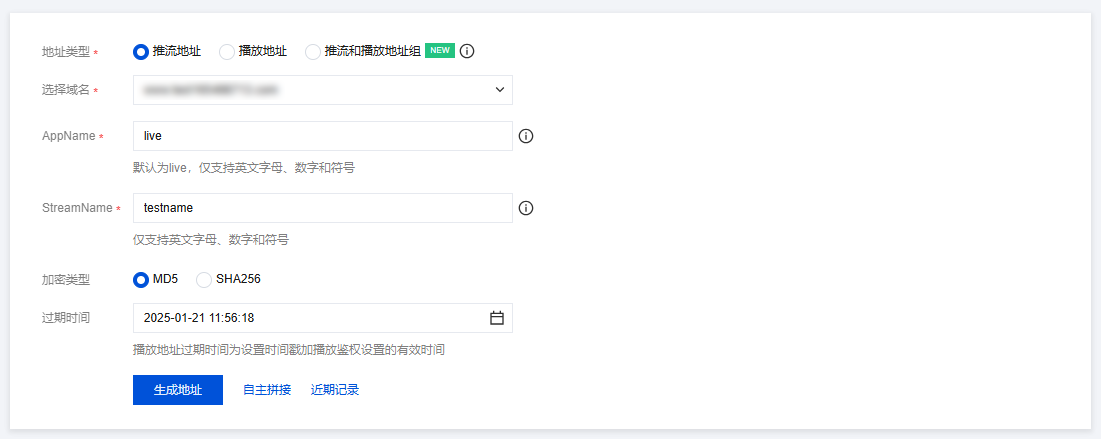
Task: Open the 近期记录 link
Action: pos(335,390)
